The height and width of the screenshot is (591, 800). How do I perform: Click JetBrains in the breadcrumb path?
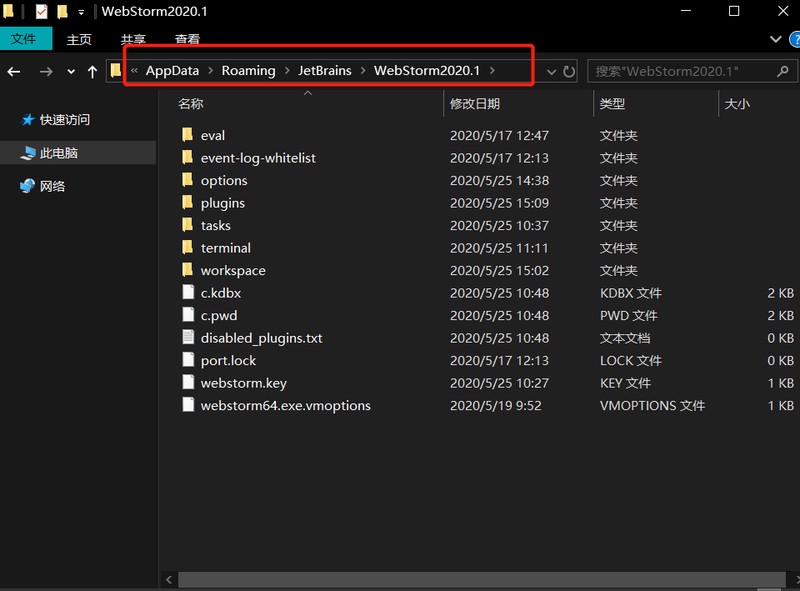click(324, 70)
